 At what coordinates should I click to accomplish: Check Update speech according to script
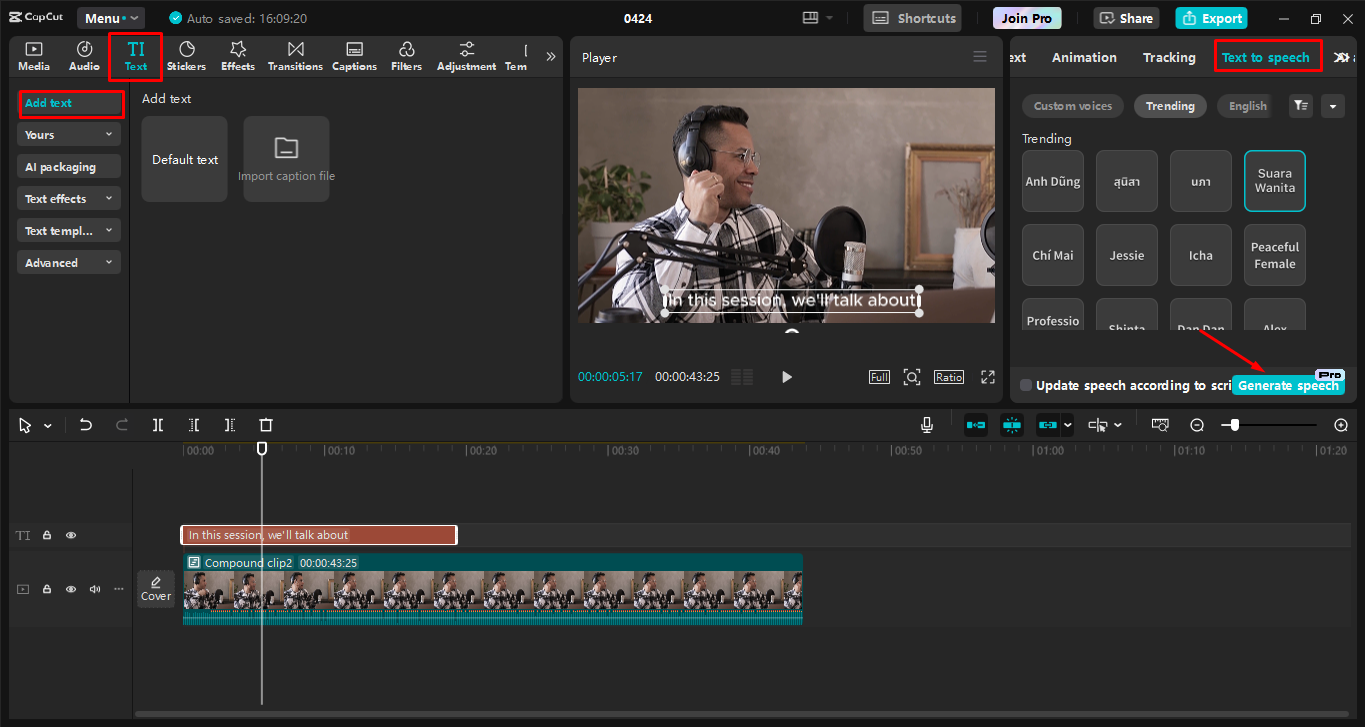1026,385
